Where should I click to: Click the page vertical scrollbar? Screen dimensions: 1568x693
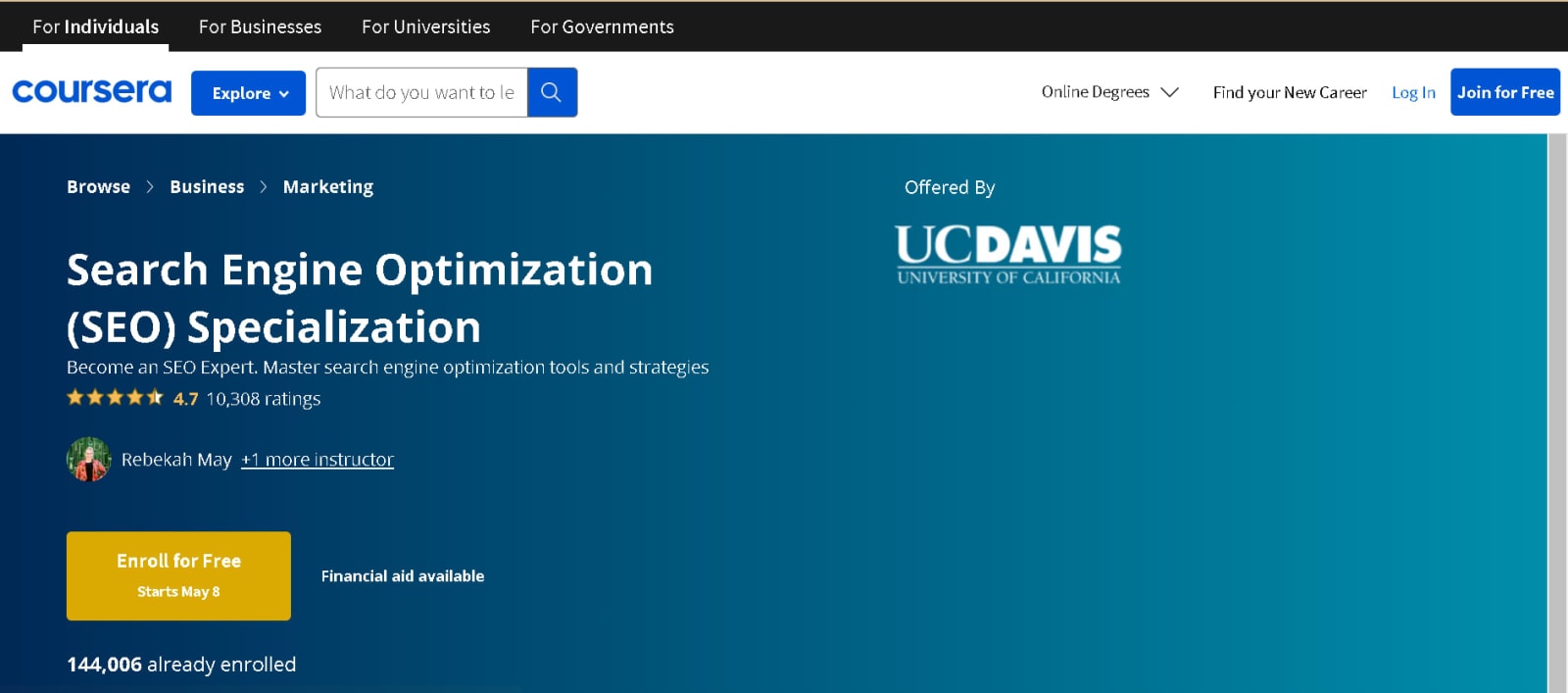pyautogui.click(x=1557, y=413)
